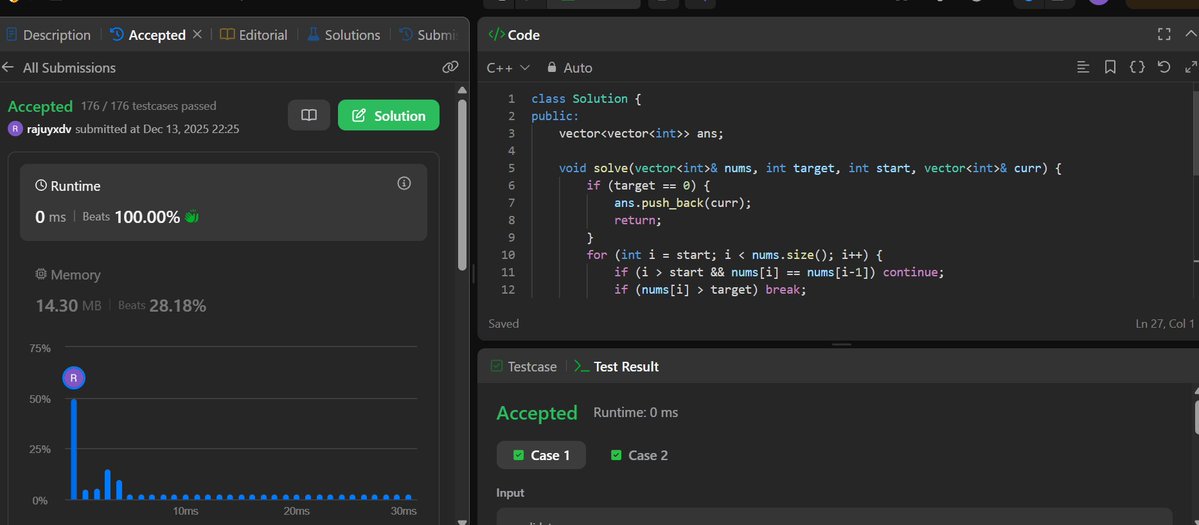The image size is (1199, 525).
Task: Reset code with undo arrow icon
Action: (1164, 67)
